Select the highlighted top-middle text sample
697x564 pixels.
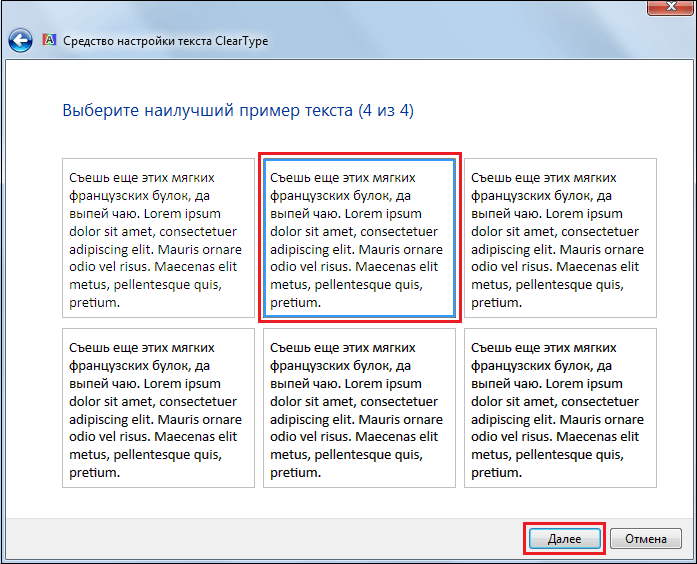(359, 238)
